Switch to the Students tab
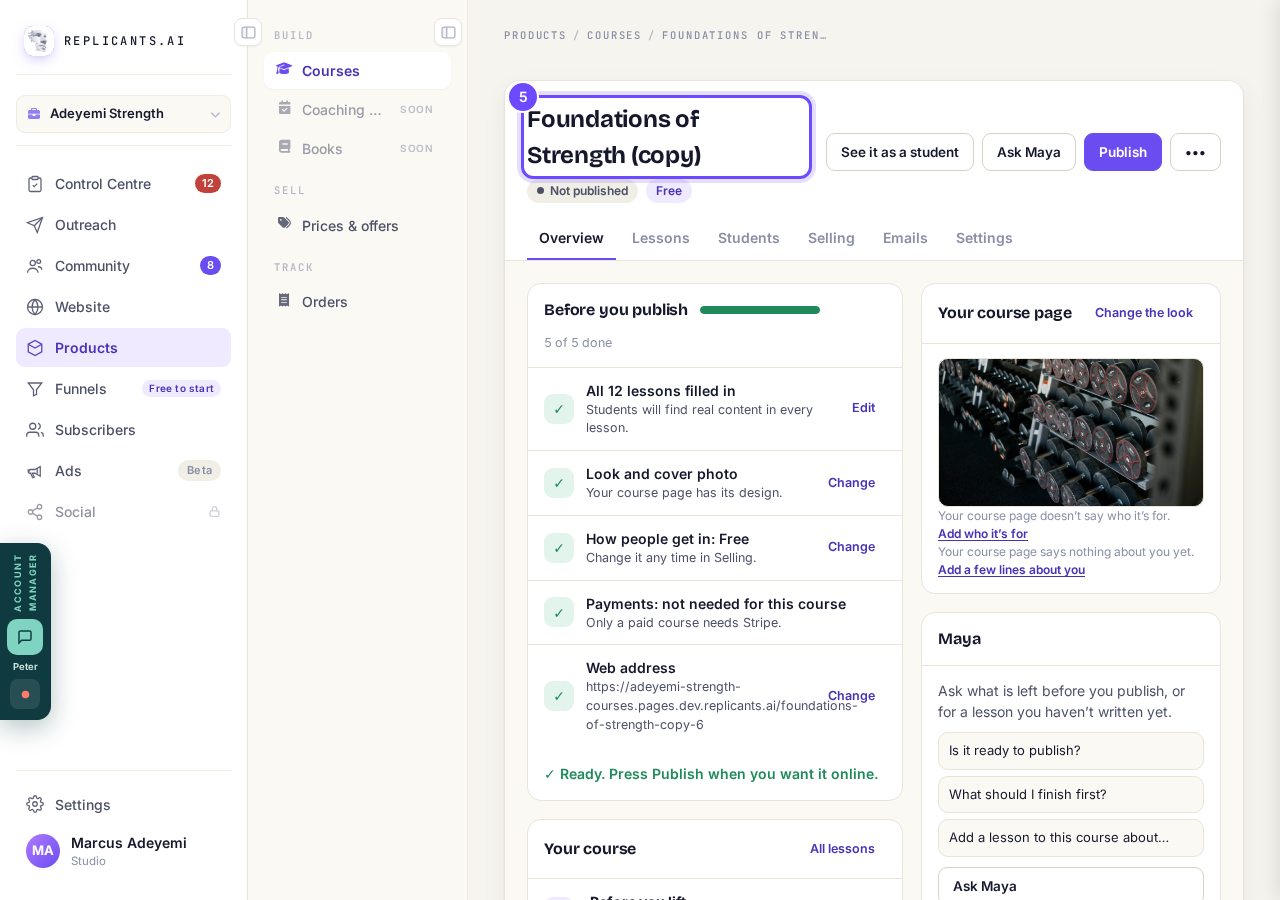 click(x=749, y=238)
